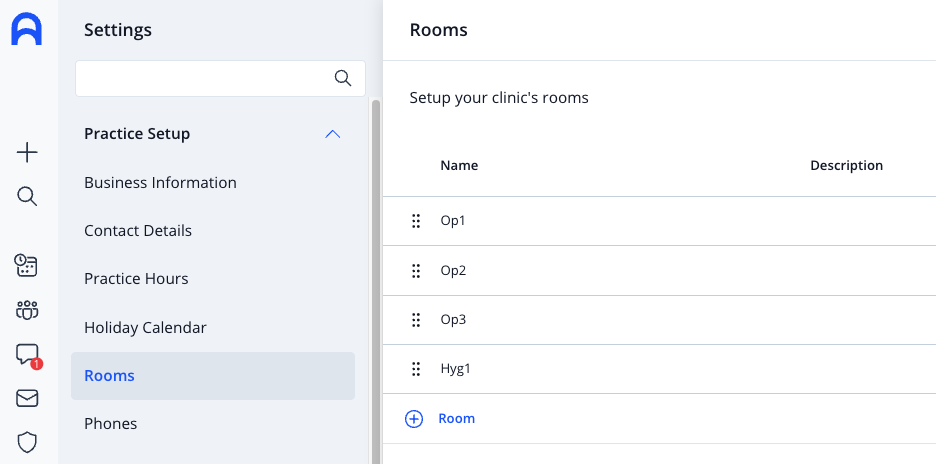The height and width of the screenshot is (464, 936).
Task: Click the Name column header
Action: pyautogui.click(x=459, y=165)
